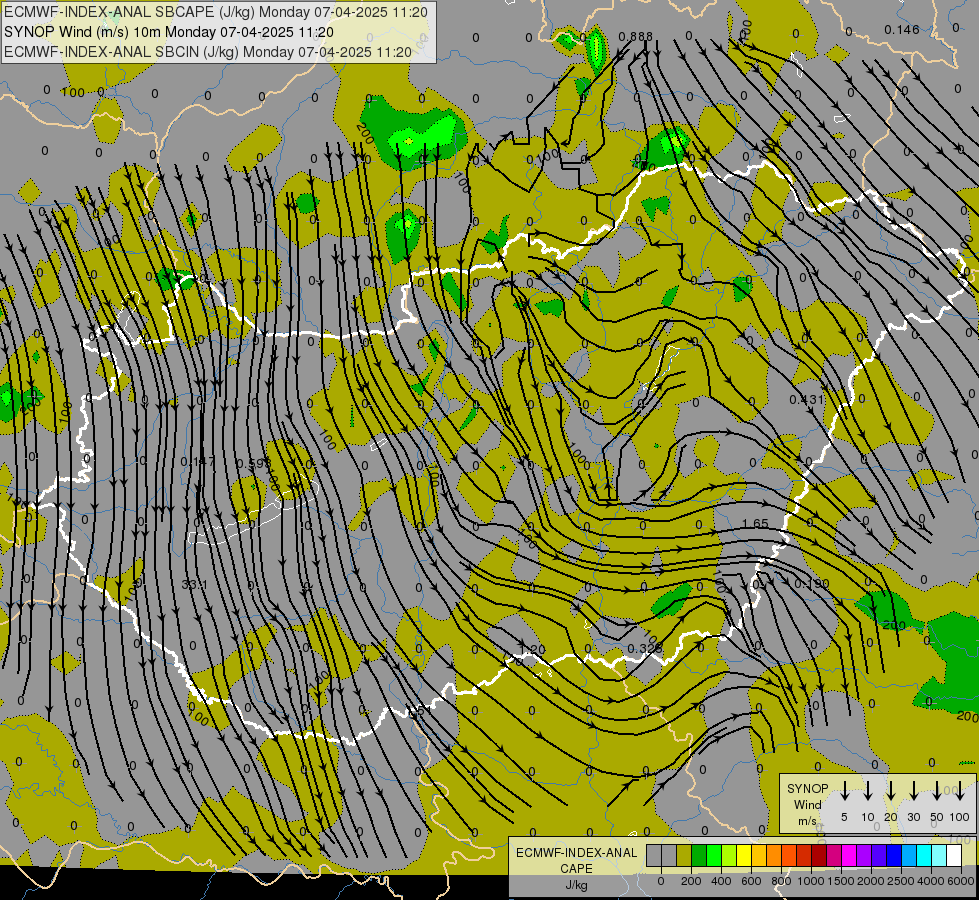Image resolution: width=979 pixels, height=900 pixels.
Task: Click the ECMWF-INDEX-ANAL CAPE legend label
Action: 576,860
